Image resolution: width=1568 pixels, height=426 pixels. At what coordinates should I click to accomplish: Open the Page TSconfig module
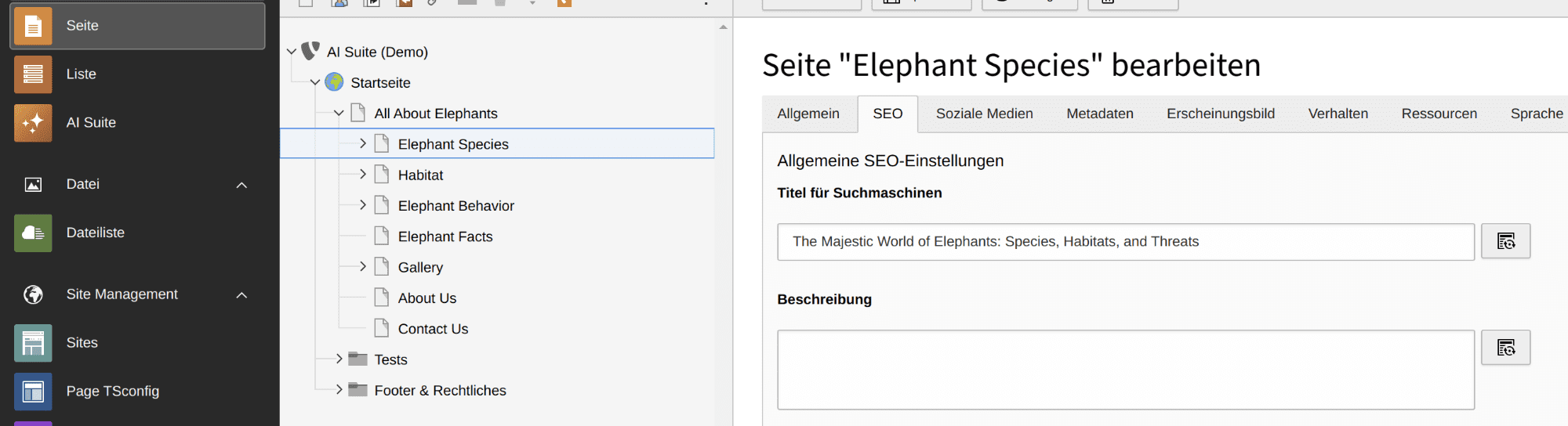tap(112, 392)
